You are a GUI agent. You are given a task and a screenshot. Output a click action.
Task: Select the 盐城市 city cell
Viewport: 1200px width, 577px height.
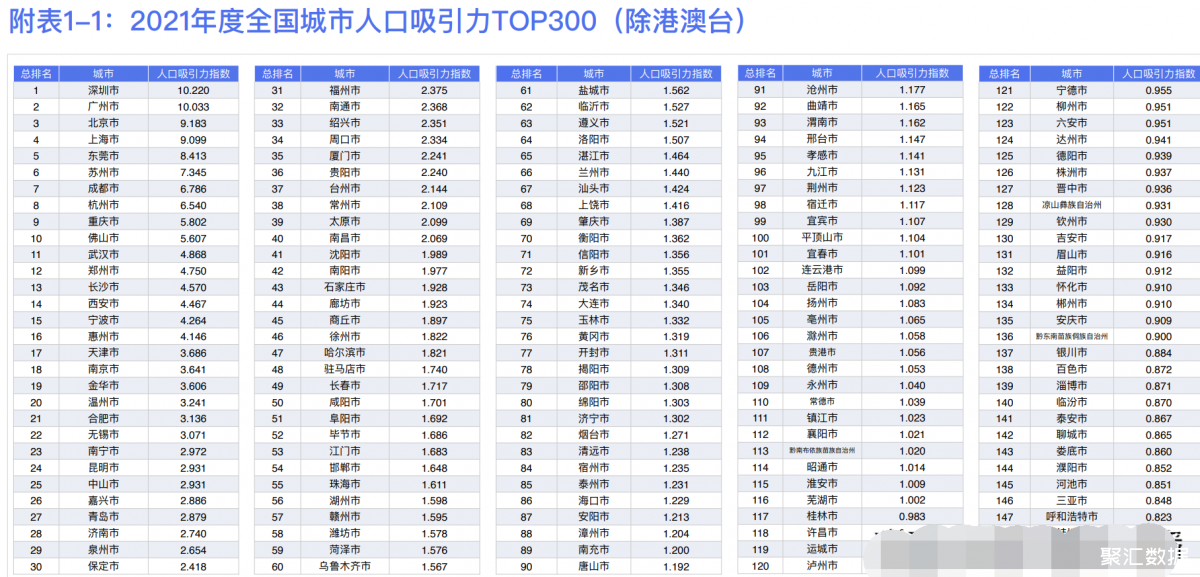click(594, 90)
